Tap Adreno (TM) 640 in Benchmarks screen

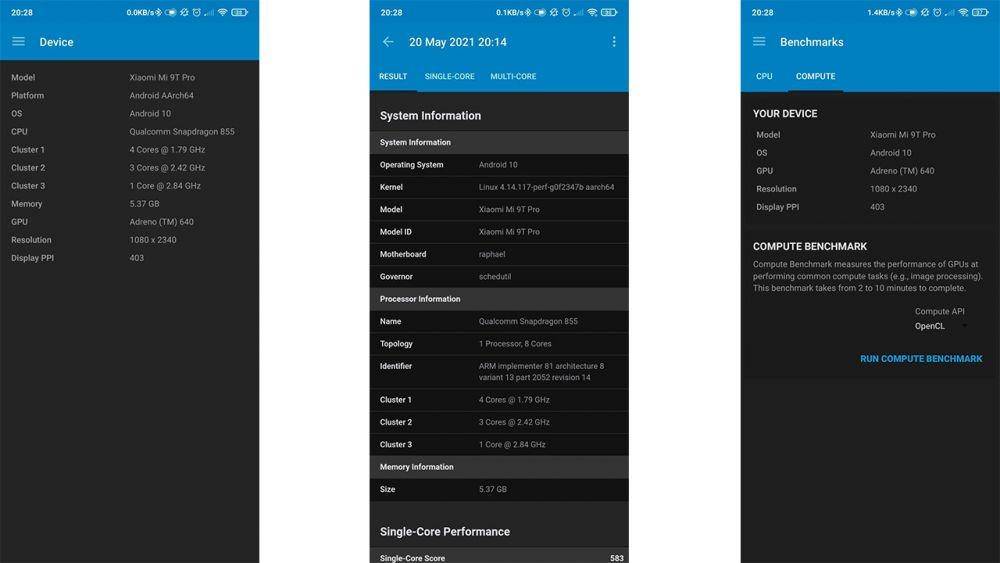coord(902,171)
